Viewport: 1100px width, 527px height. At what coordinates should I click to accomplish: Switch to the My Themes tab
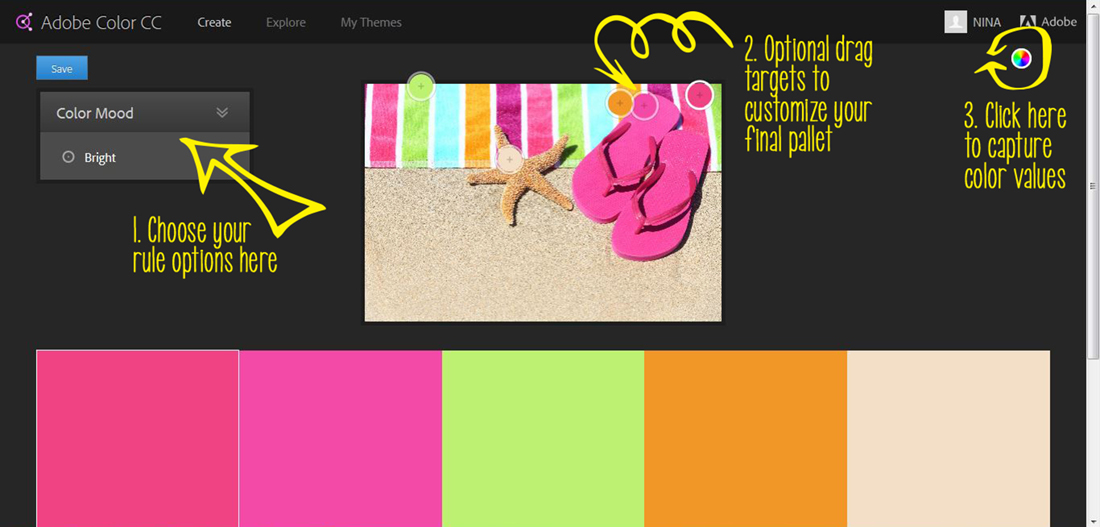371,22
